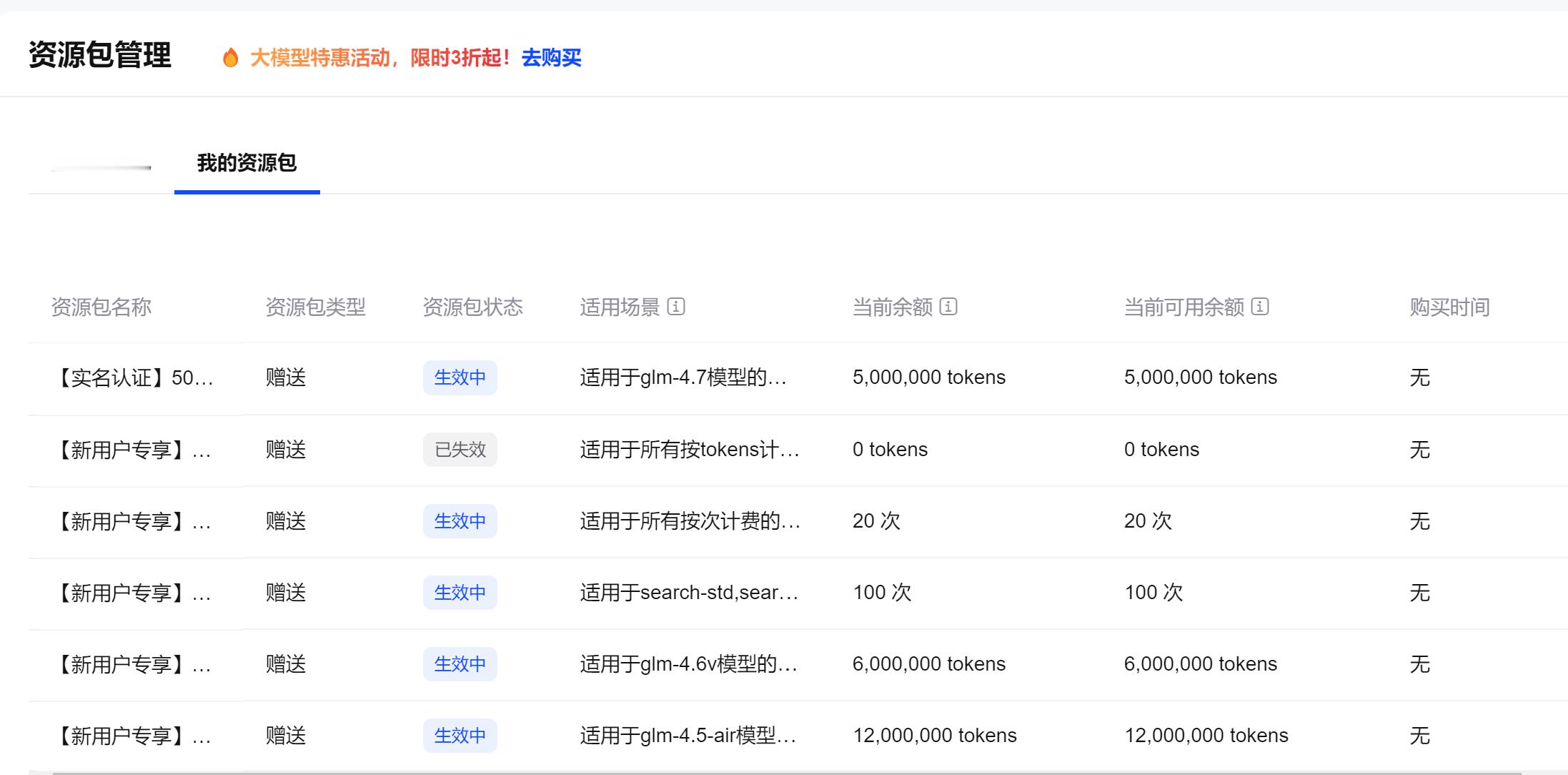
Task: Click the 适用于所有按次计费的… scenario cell
Action: tap(690, 521)
